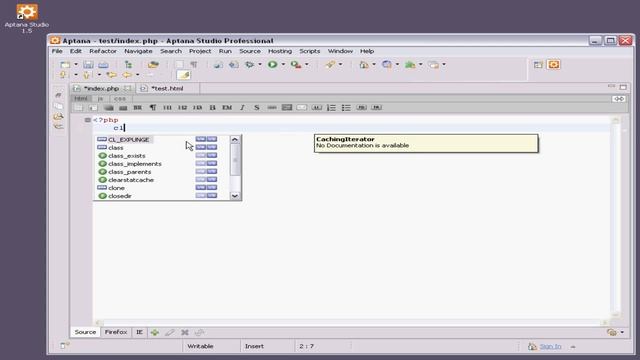
Task: Open the Help menu
Action: [367, 51]
